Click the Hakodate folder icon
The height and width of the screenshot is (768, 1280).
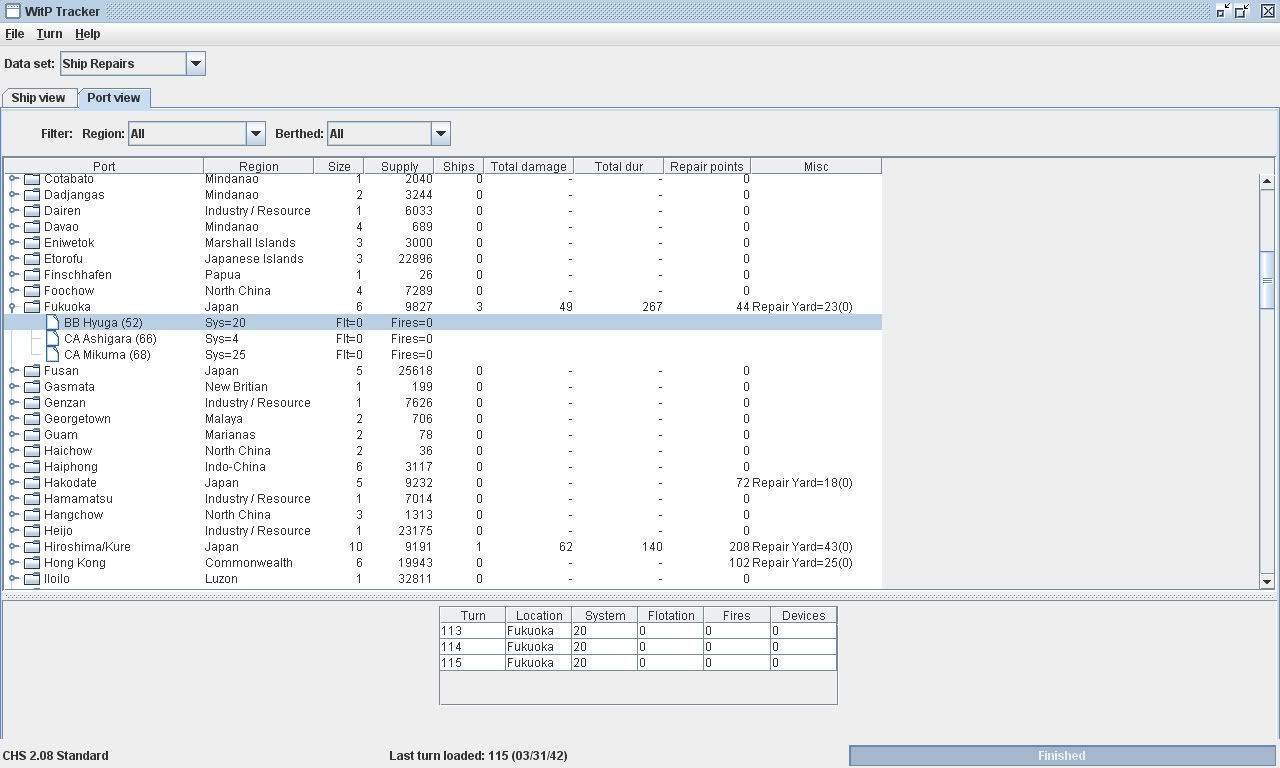tap(32, 483)
